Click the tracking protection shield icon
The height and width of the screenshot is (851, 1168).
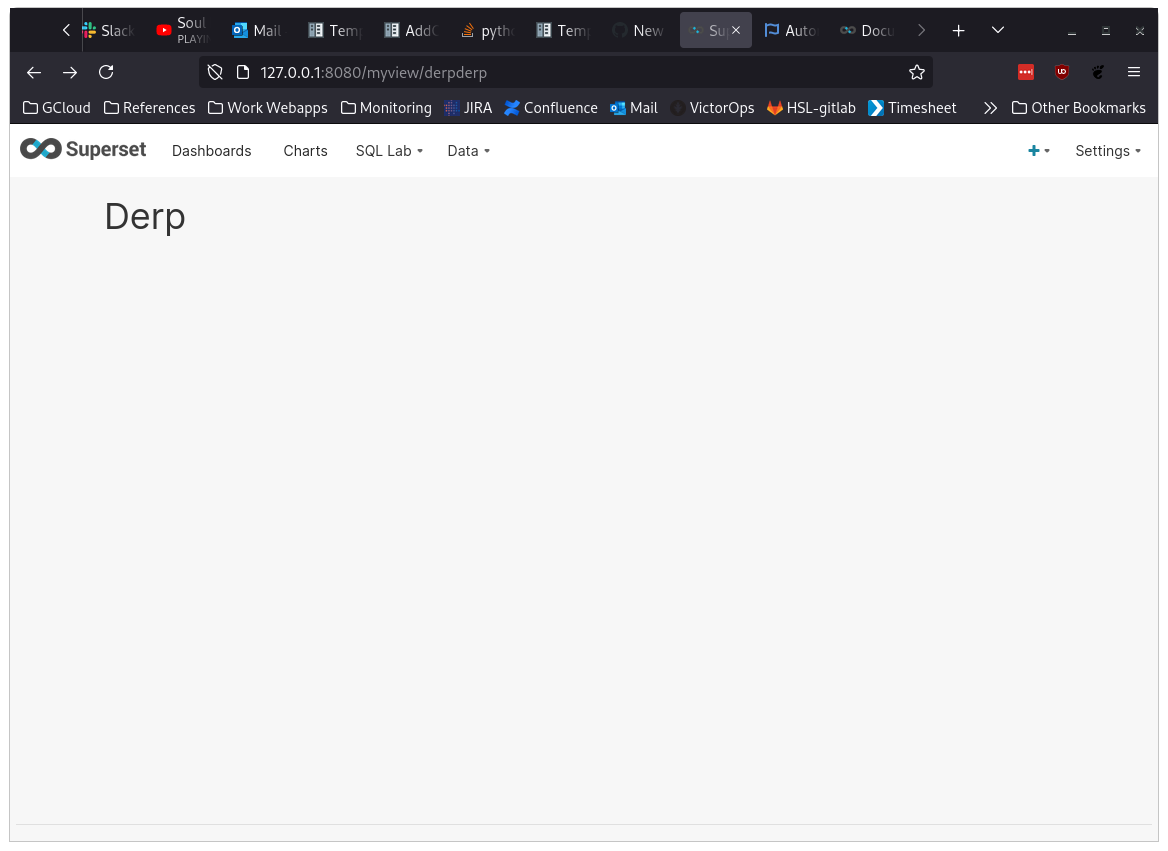click(x=215, y=72)
